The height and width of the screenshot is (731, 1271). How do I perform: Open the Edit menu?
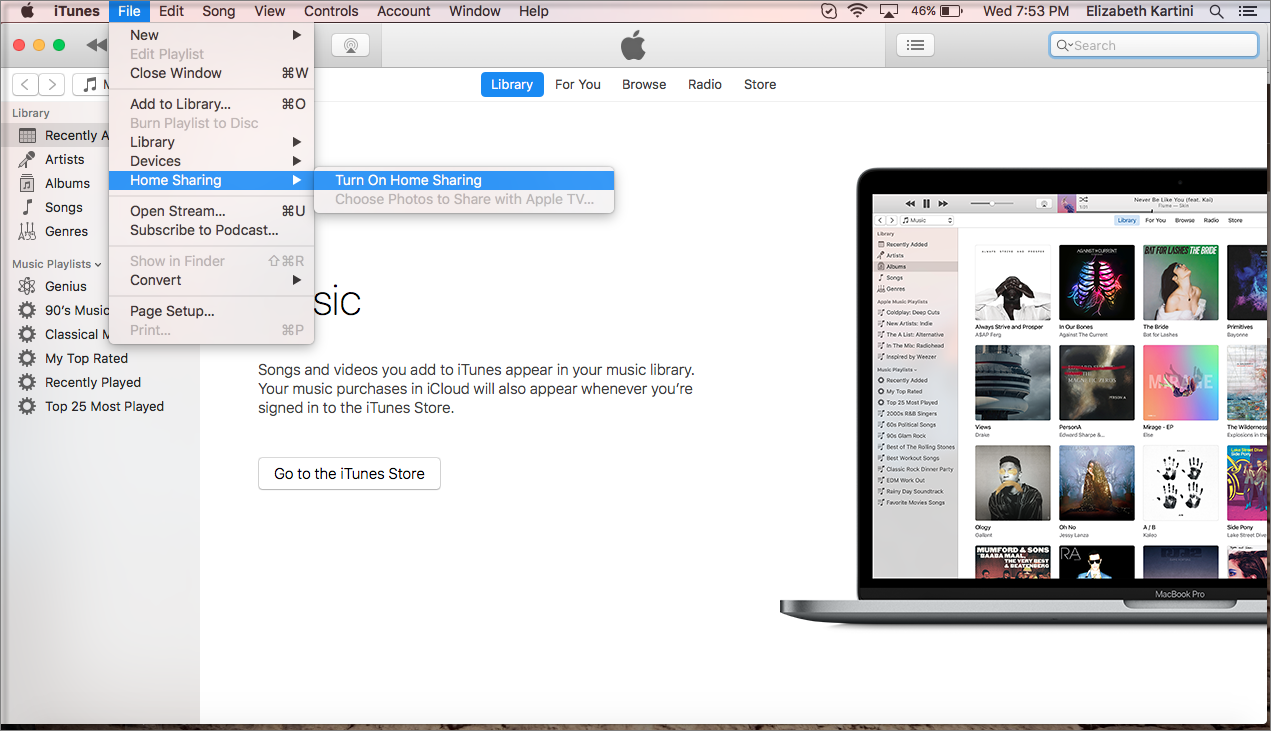171,11
